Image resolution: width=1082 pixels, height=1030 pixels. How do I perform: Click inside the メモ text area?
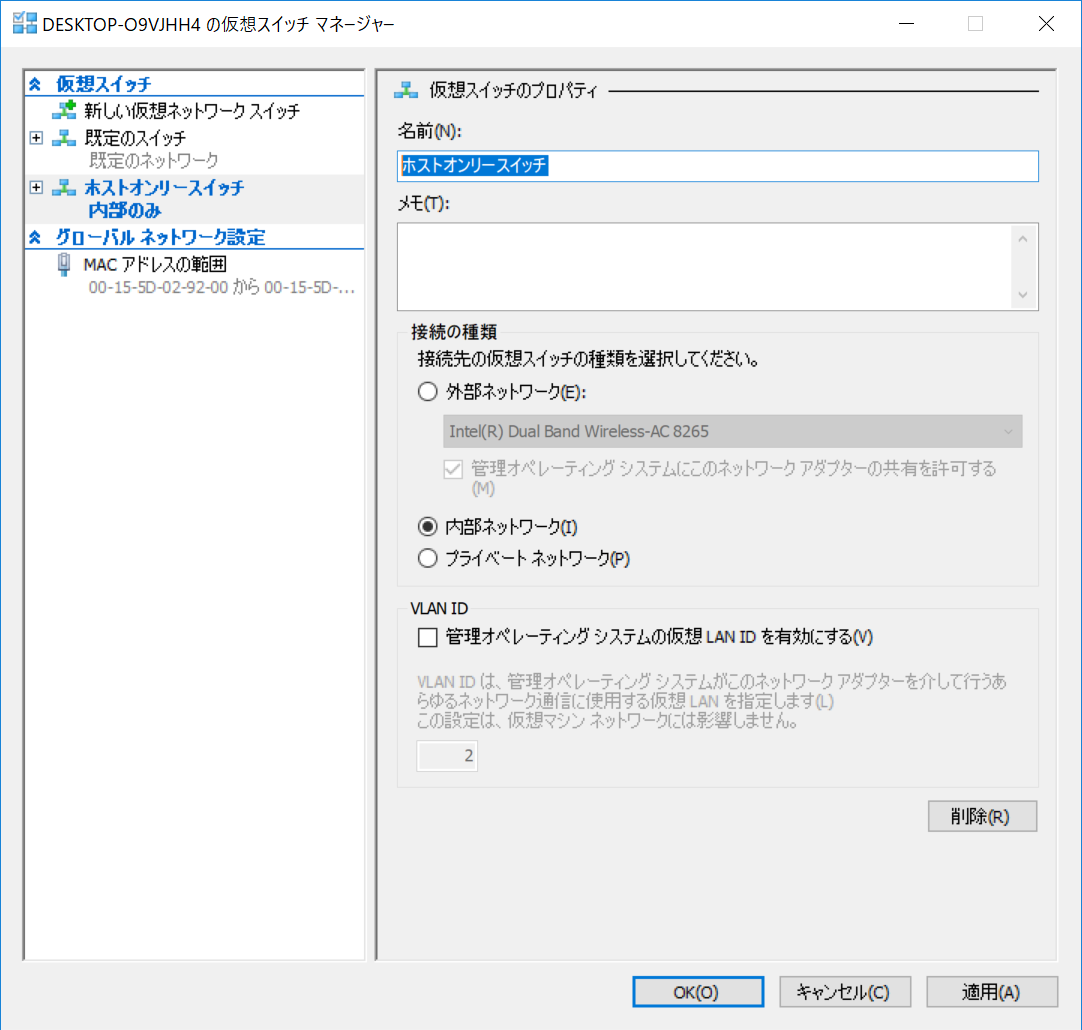[704, 266]
